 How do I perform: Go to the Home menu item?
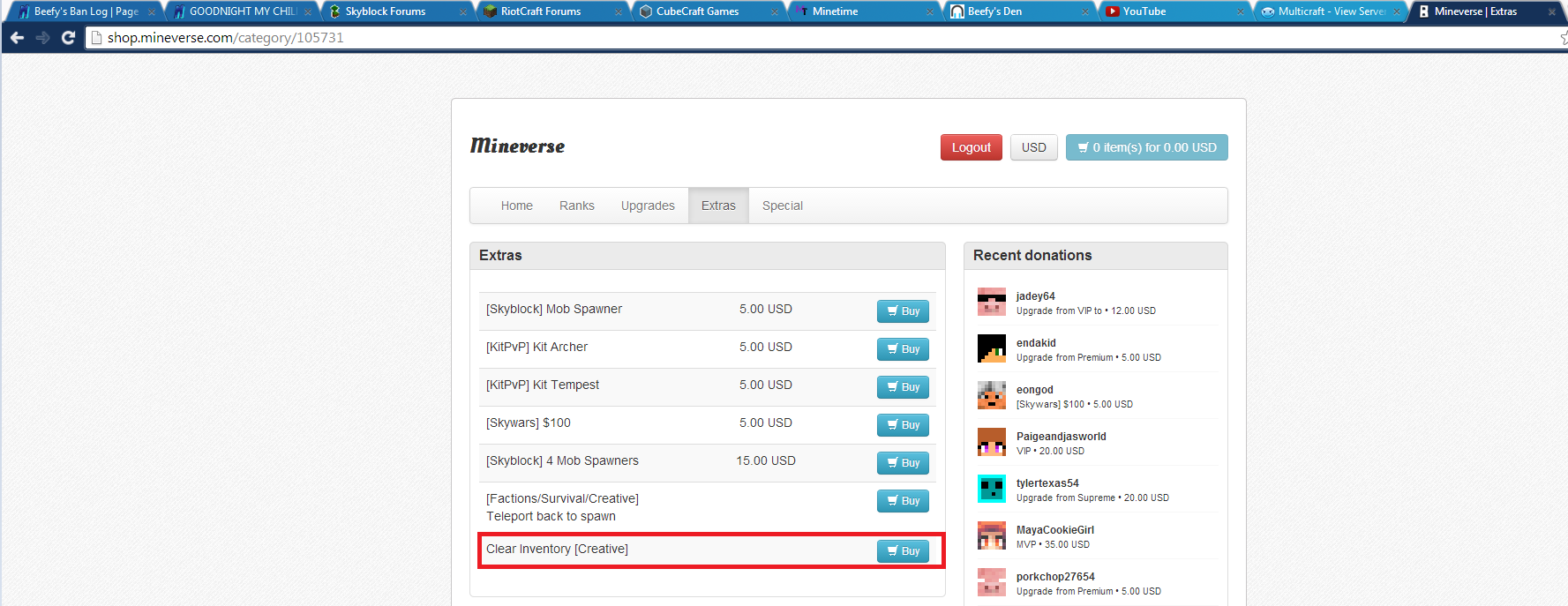tap(517, 206)
